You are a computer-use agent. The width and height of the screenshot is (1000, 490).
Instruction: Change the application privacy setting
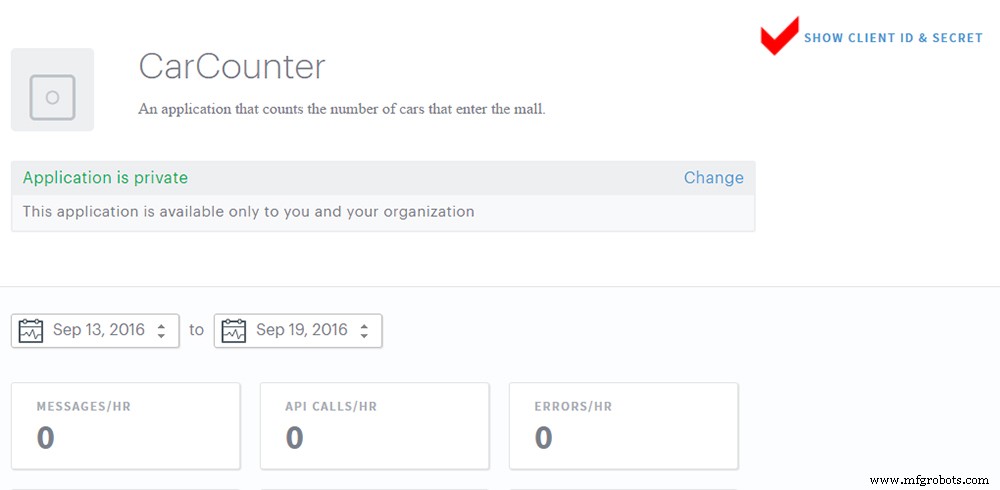point(713,178)
